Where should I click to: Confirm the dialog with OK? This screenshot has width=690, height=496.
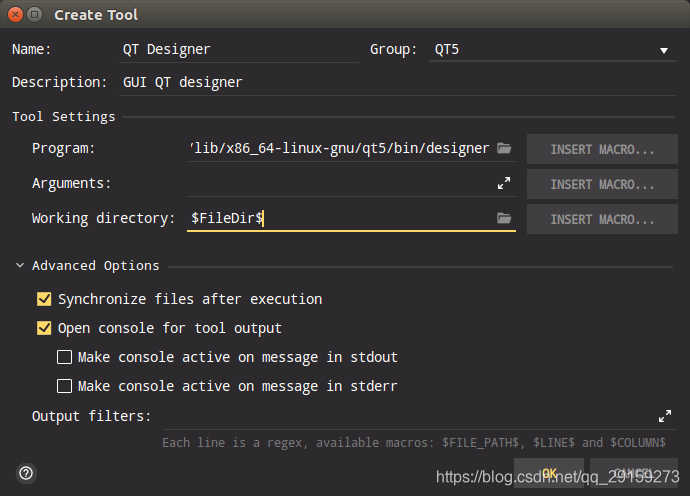point(549,473)
